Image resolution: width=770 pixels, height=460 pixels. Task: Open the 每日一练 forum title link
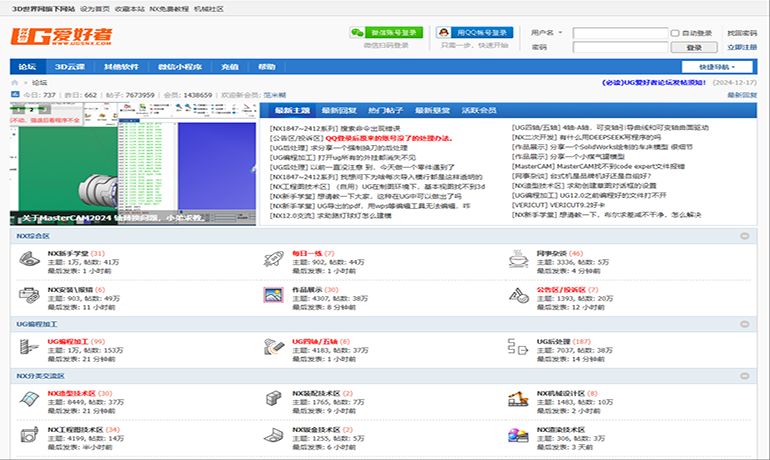[307, 253]
